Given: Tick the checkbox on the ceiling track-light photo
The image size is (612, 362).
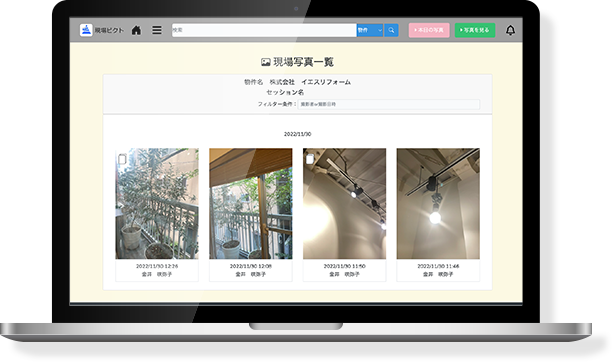Looking at the screenshot, I should tap(310, 159).
